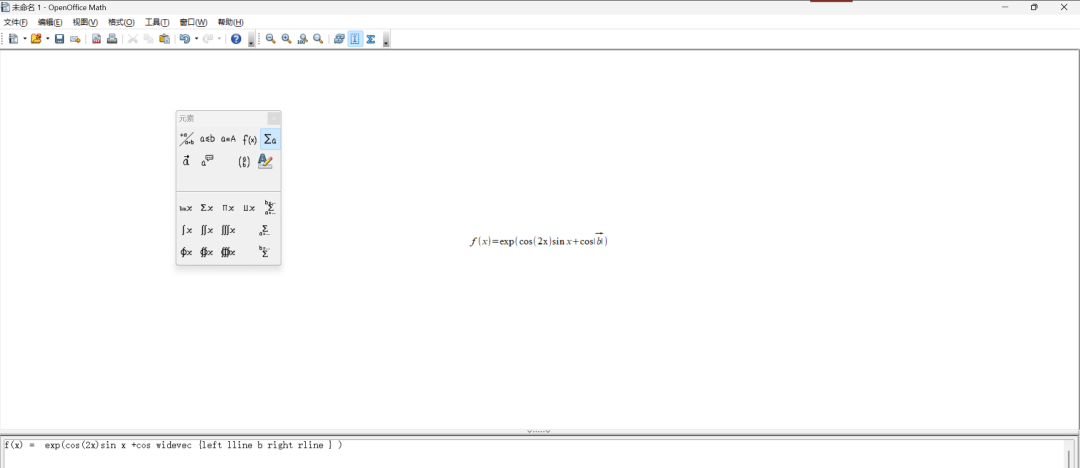
Task: Open tools toolbar options overflow arrow
Action: [x=386, y=41]
